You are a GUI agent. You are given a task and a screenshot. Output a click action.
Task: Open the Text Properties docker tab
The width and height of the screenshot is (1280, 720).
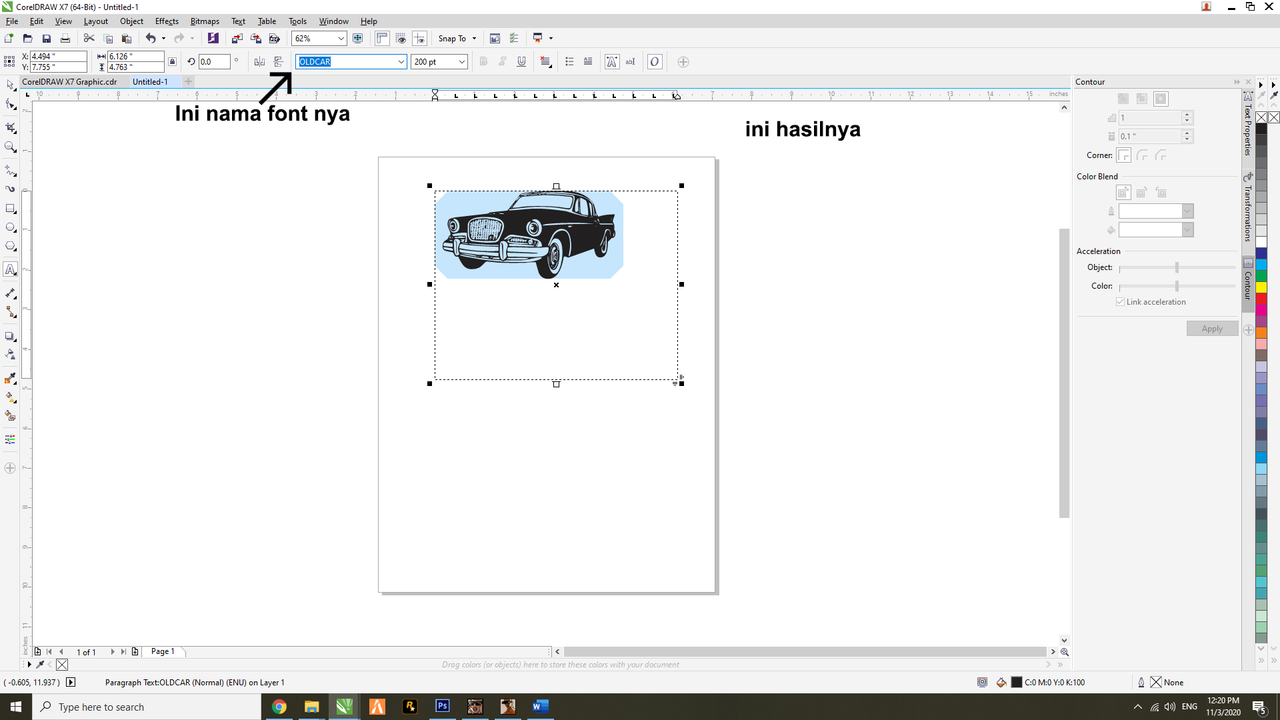(1248, 125)
